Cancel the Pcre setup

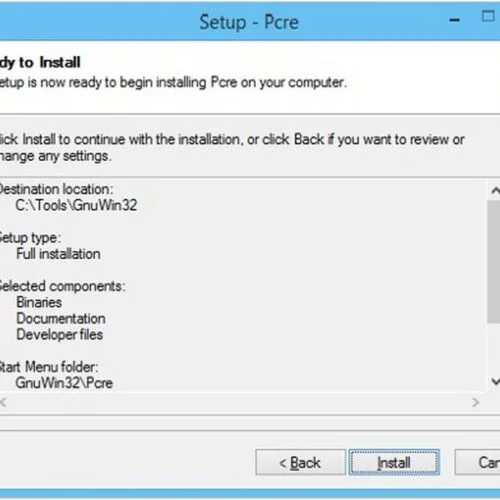[477, 462]
